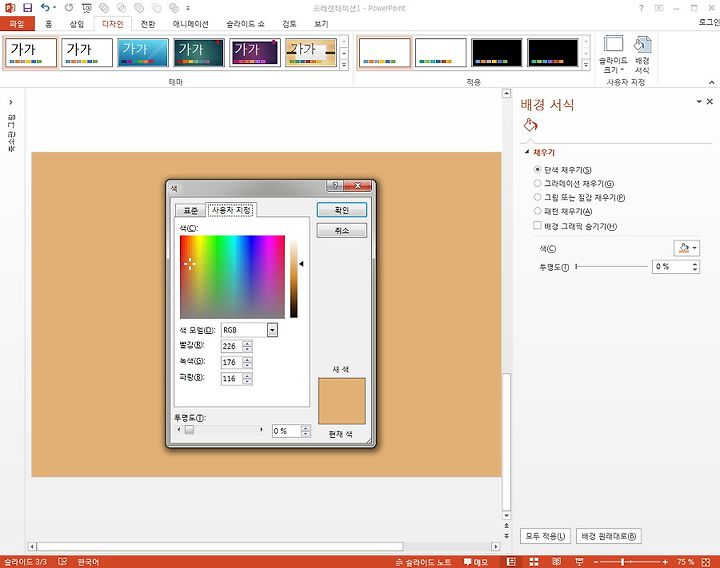Switch to Slide Sorter view icon
Image resolution: width=720 pixels, height=568 pixels.
(x=534, y=562)
